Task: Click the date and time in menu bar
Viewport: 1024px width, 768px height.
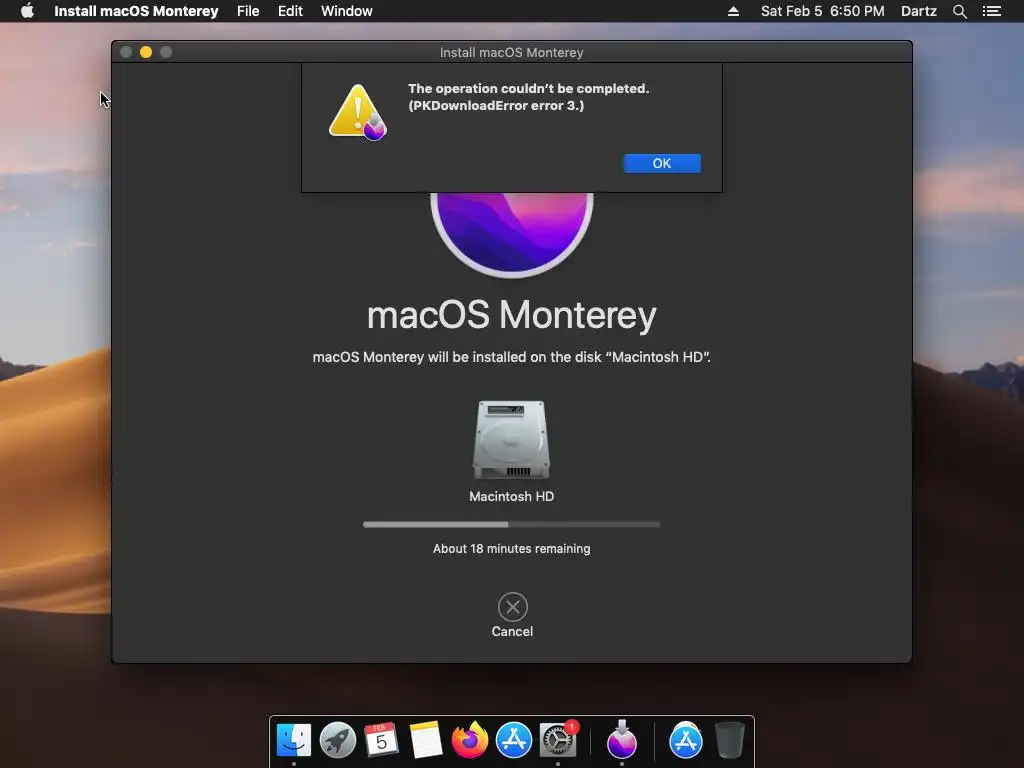Action: click(822, 11)
